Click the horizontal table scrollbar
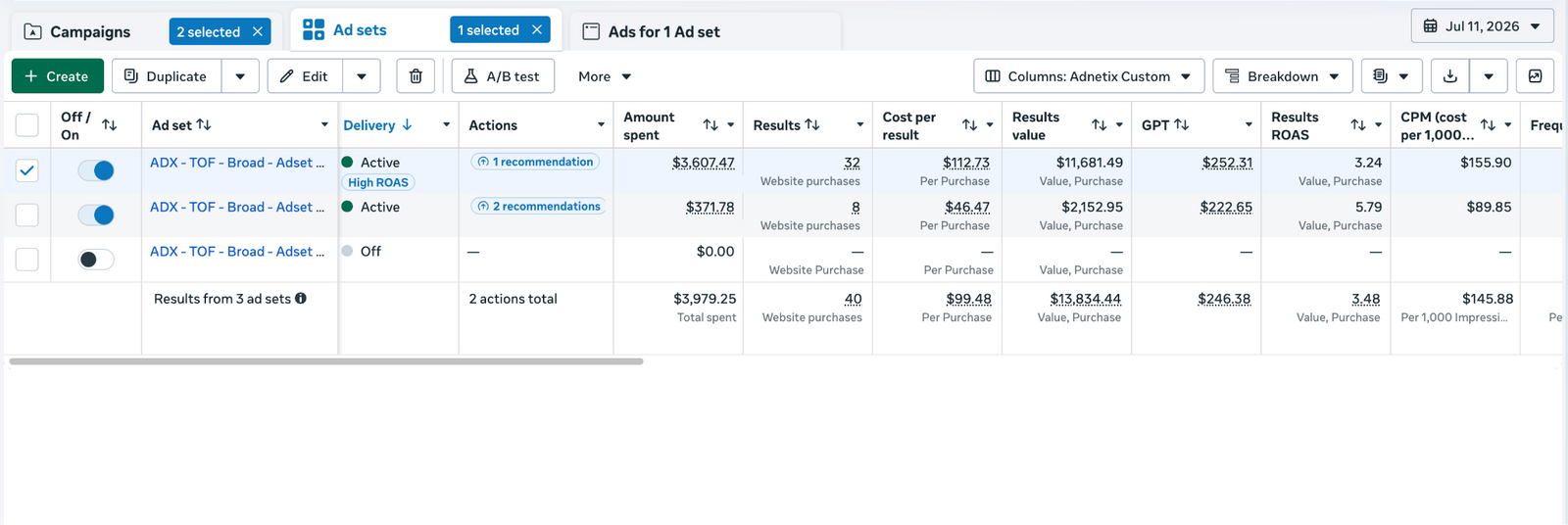Viewport: 1568px width, 525px height. pyautogui.click(x=326, y=361)
